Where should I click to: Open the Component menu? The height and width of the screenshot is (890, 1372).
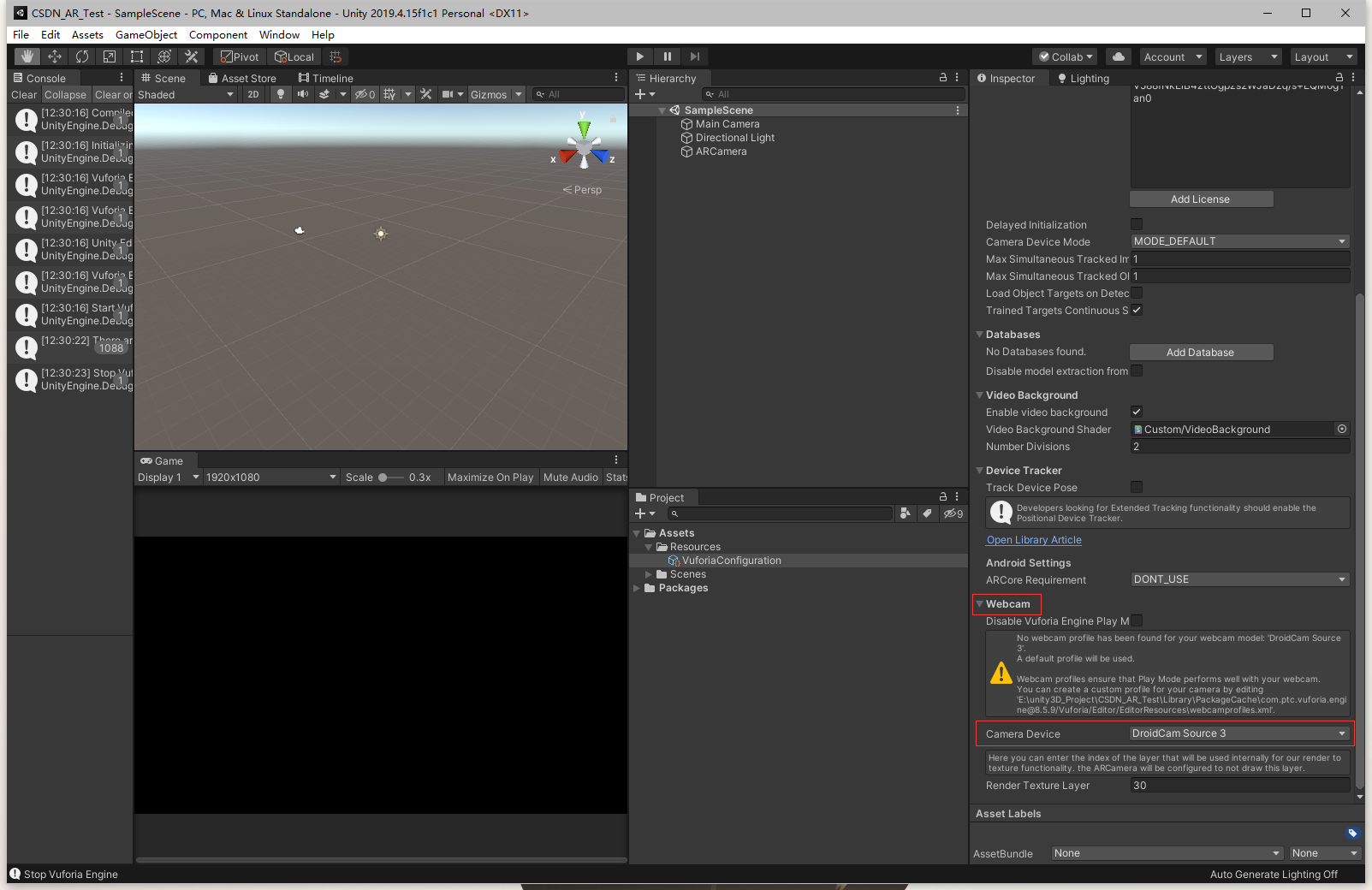point(218,34)
